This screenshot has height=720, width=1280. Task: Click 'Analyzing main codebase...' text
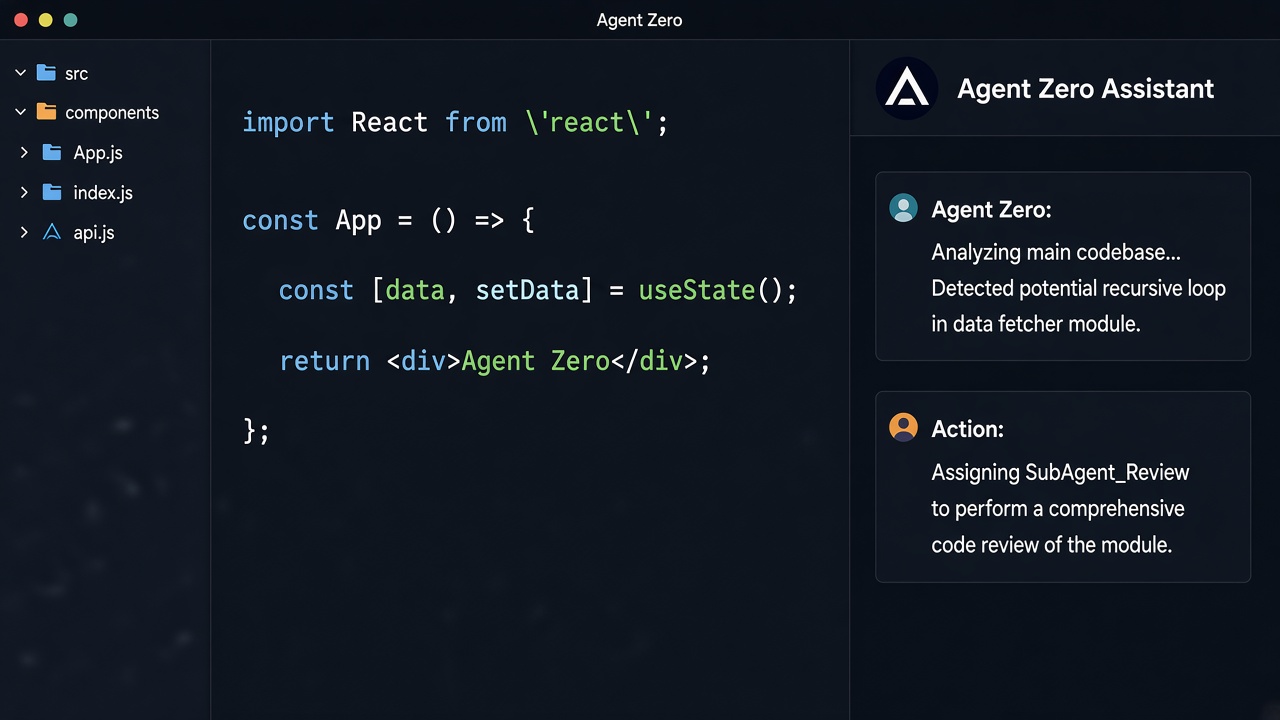click(1056, 253)
